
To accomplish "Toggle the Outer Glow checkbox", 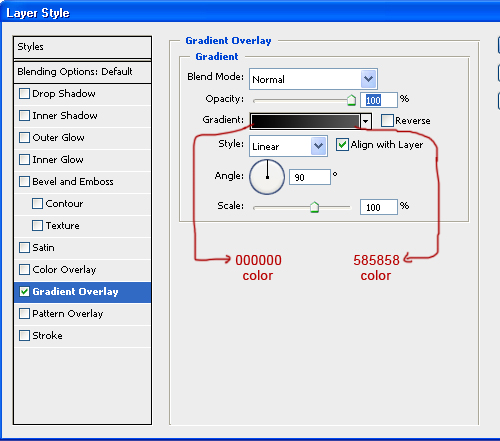I will pos(24,138).
